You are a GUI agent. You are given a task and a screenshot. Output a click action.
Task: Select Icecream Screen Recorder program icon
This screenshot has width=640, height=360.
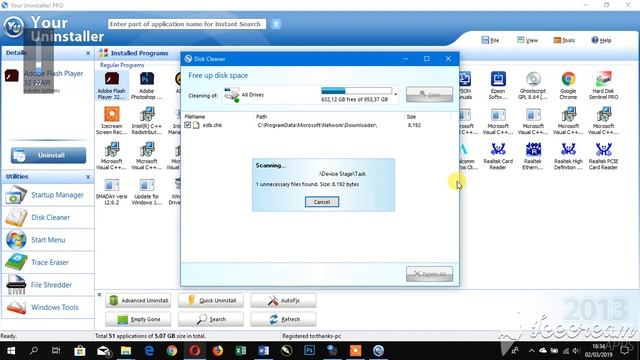(111, 120)
